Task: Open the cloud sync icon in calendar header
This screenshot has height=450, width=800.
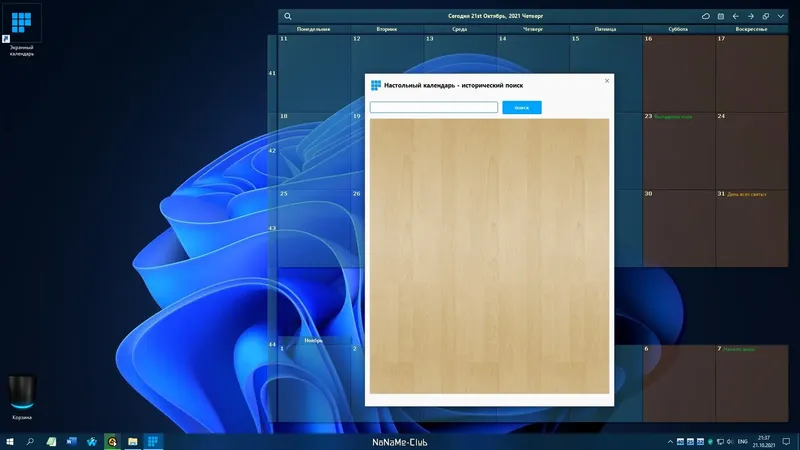Action: (706, 16)
